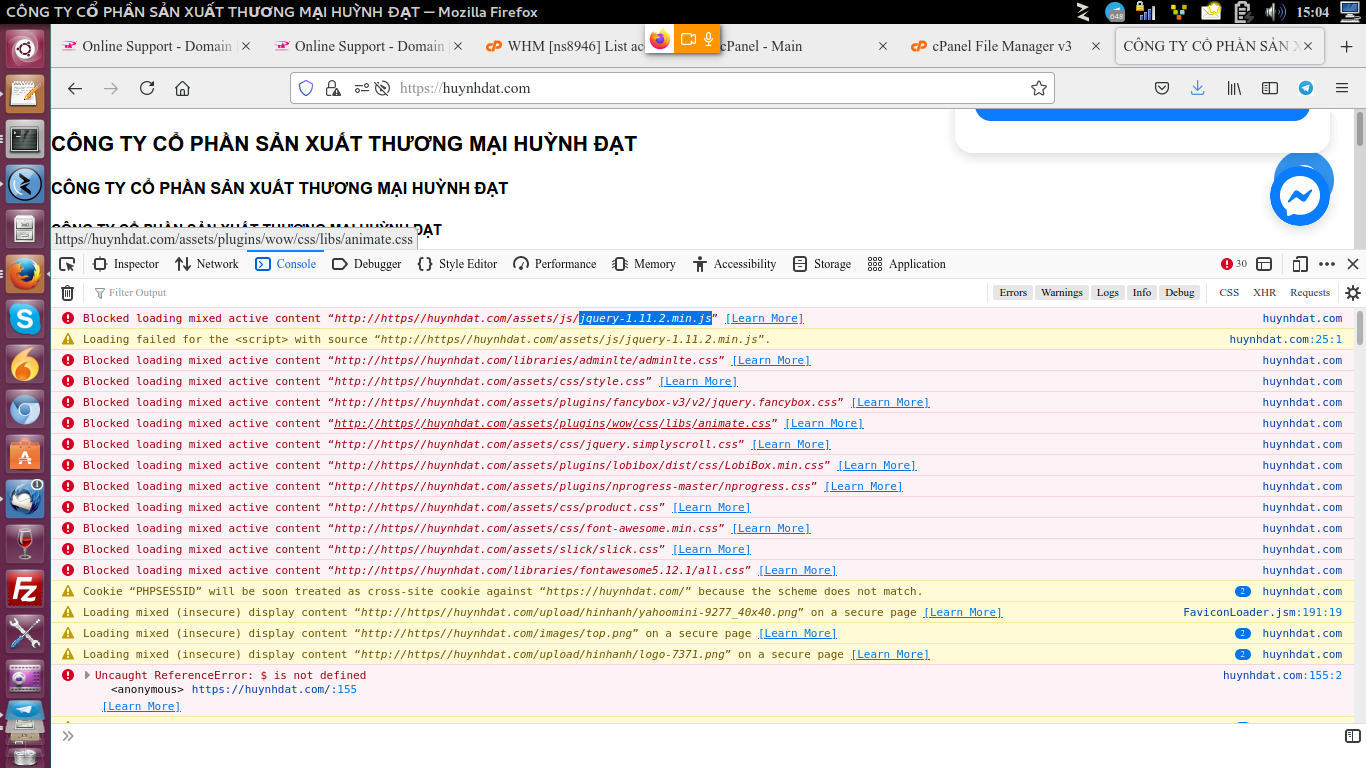The image size is (1366, 768).
Task: Switch to the Debugger tab
Action: [367, 264]
